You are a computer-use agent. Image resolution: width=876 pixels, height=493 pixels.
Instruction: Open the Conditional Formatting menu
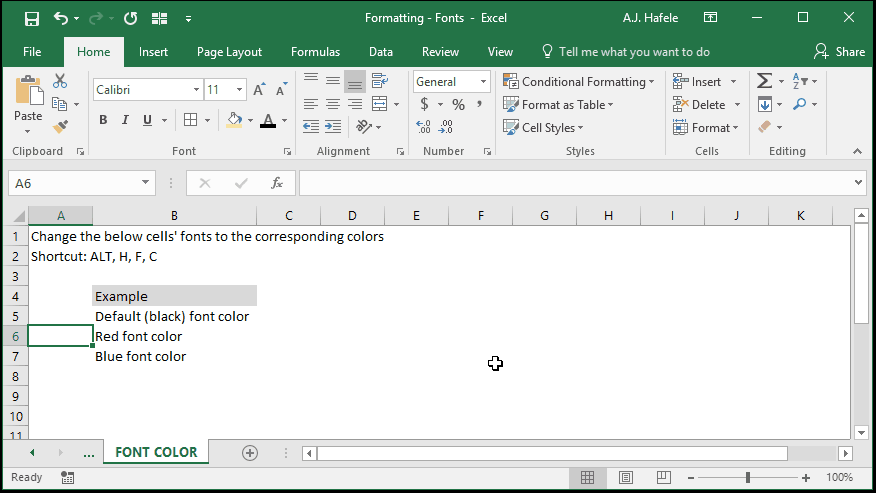click(578, 82)
